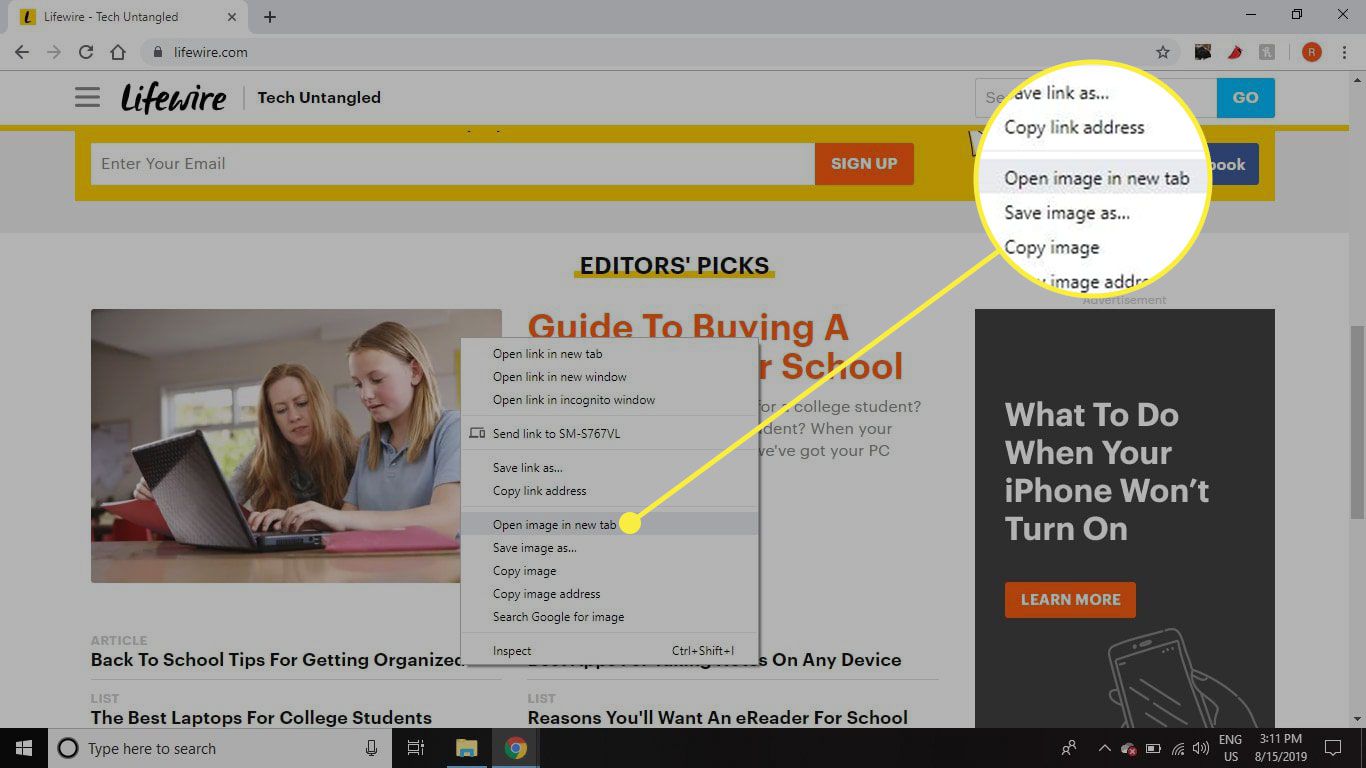This screenshot has width=1366, height=768.
Task: Choose Open image in new tab
Action: click(609, 525)
